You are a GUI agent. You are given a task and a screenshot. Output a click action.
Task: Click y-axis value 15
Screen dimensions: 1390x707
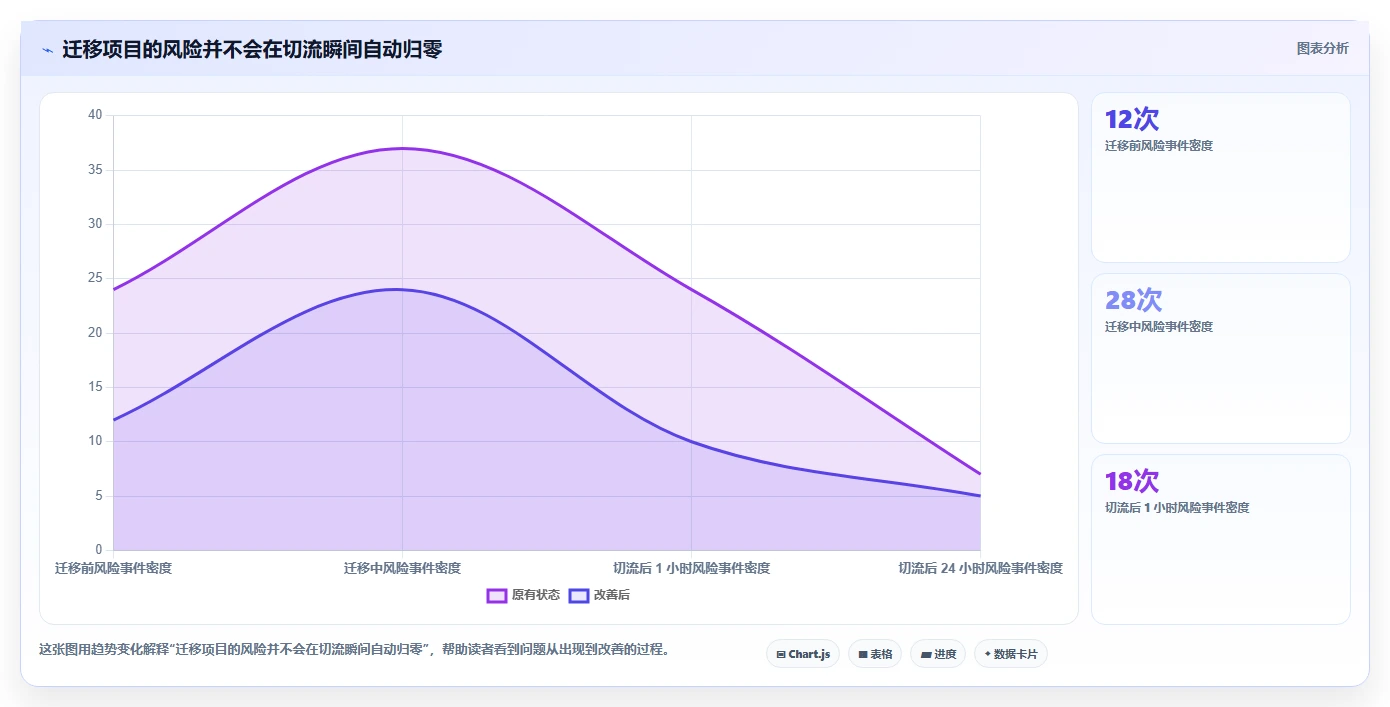tap(95, 387)
